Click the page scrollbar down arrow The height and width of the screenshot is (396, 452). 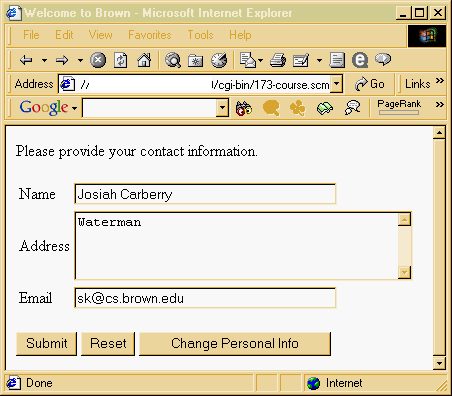tap(439, 363)
